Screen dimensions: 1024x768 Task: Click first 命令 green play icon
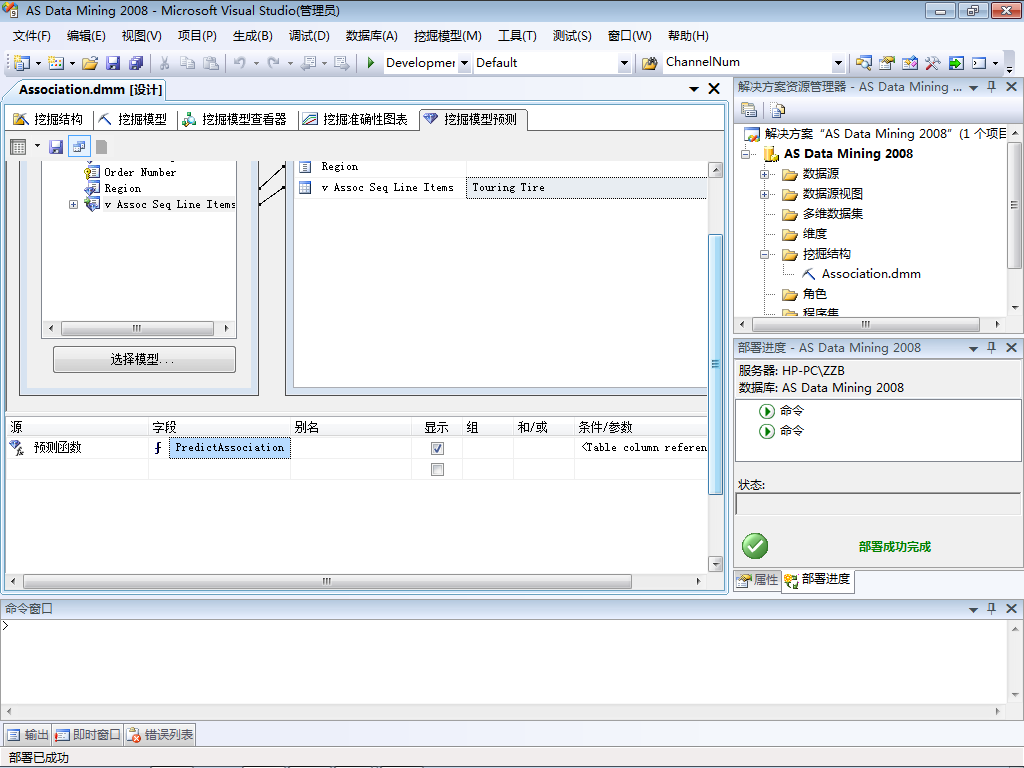pos(767,411)
